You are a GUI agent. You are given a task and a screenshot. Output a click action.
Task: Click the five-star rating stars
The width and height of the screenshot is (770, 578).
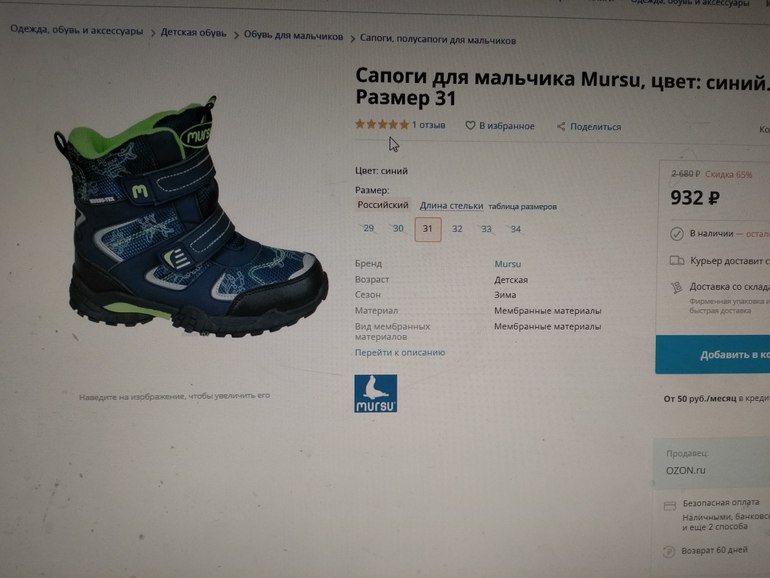coord(382,124)
